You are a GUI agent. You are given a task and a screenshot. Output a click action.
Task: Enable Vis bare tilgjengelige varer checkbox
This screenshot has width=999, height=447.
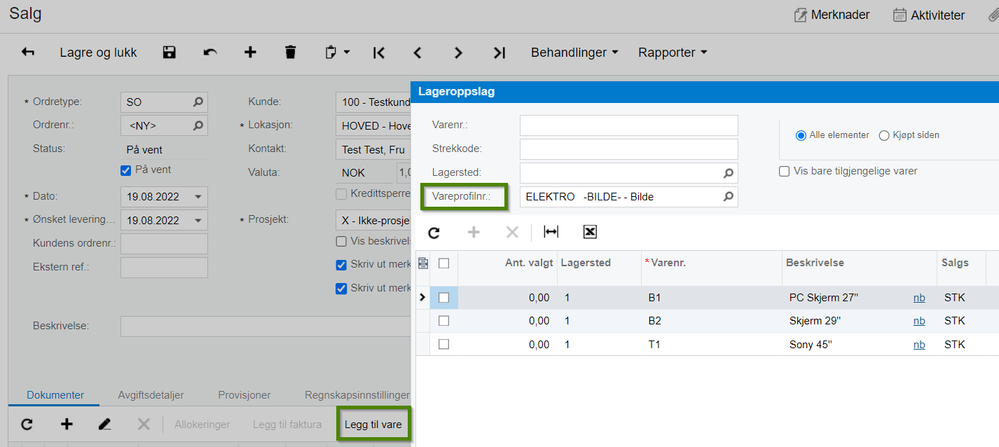(784, 171)
